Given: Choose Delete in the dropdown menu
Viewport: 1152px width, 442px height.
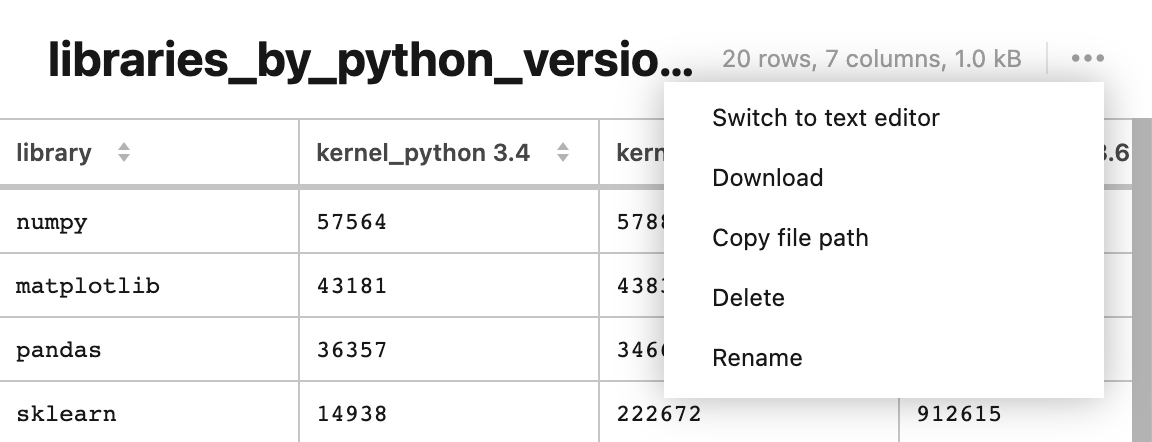Looking at the screenshot, I should pyautogui.click(x=748, y=298).
